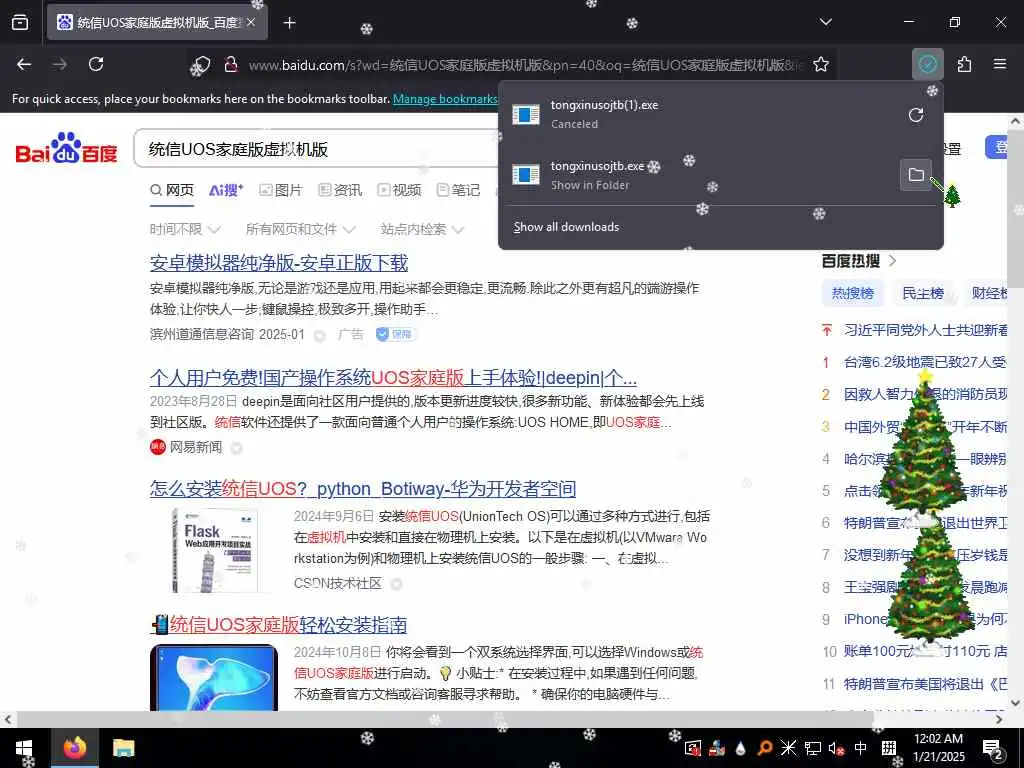The image size is (1024, 768).
Task: Click the CSDN技术社区 source label
Action: tap(338, 583)
